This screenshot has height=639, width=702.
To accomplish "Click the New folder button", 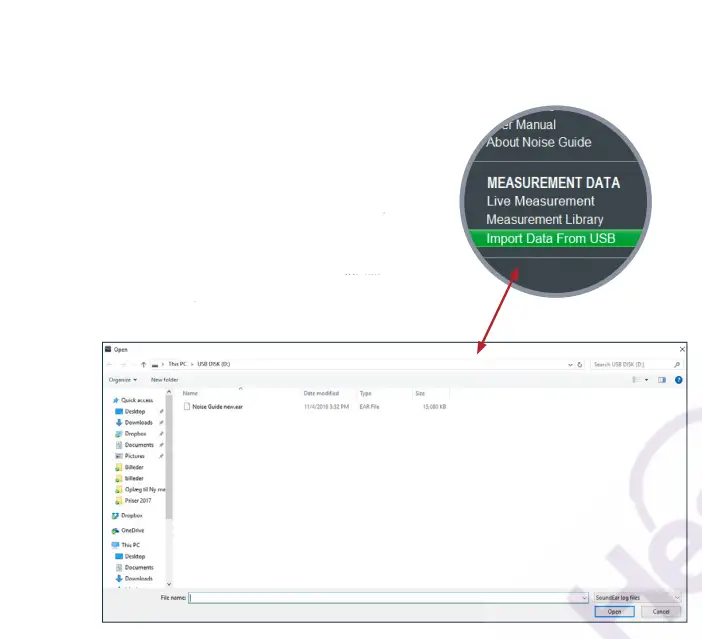I will point(164,380).
